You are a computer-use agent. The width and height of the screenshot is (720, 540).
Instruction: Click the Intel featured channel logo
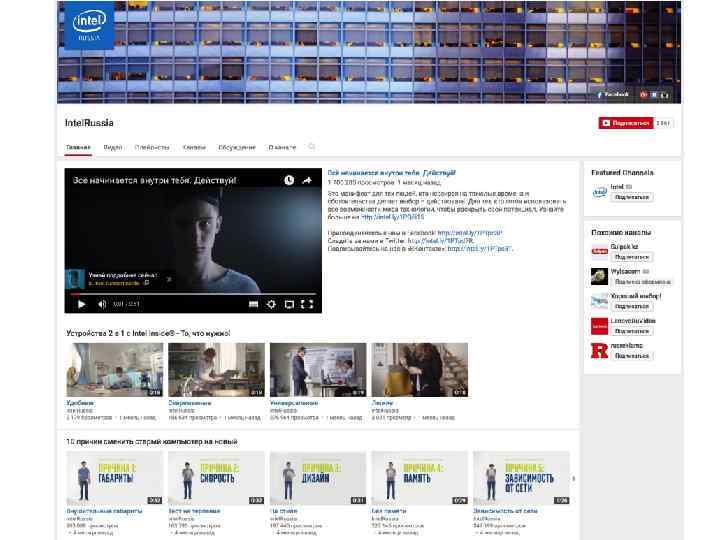[600, 192]
